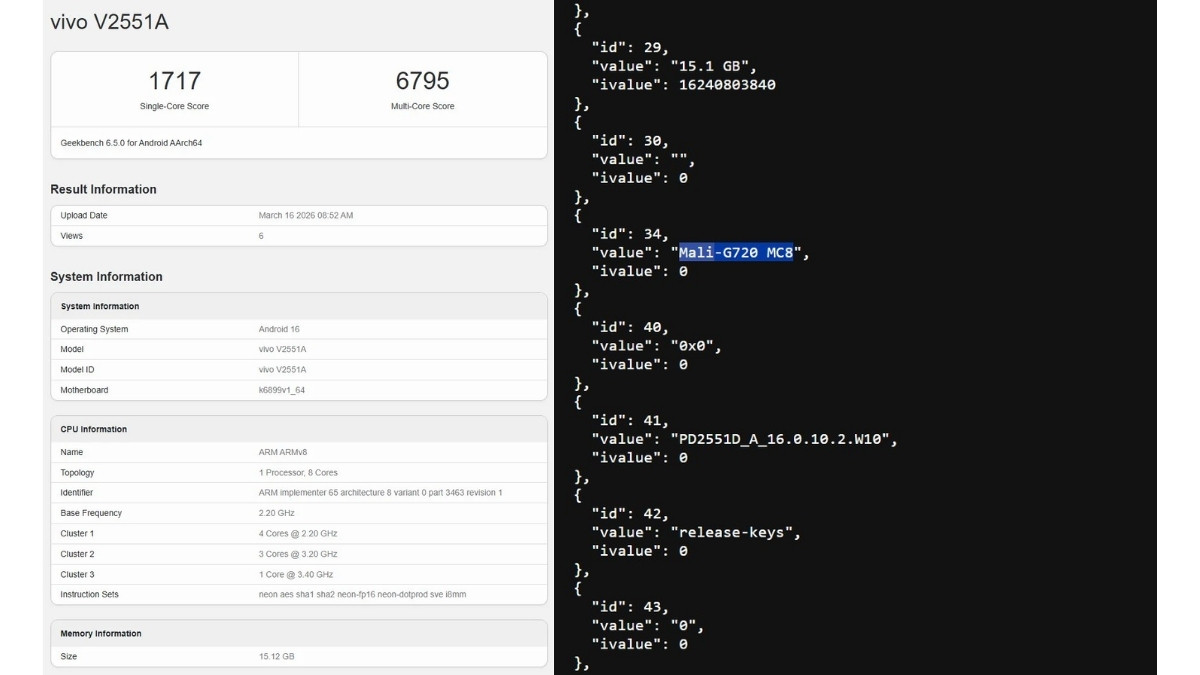
Task: Click the Memory Information table header
Action: click(x=101, y=634)
